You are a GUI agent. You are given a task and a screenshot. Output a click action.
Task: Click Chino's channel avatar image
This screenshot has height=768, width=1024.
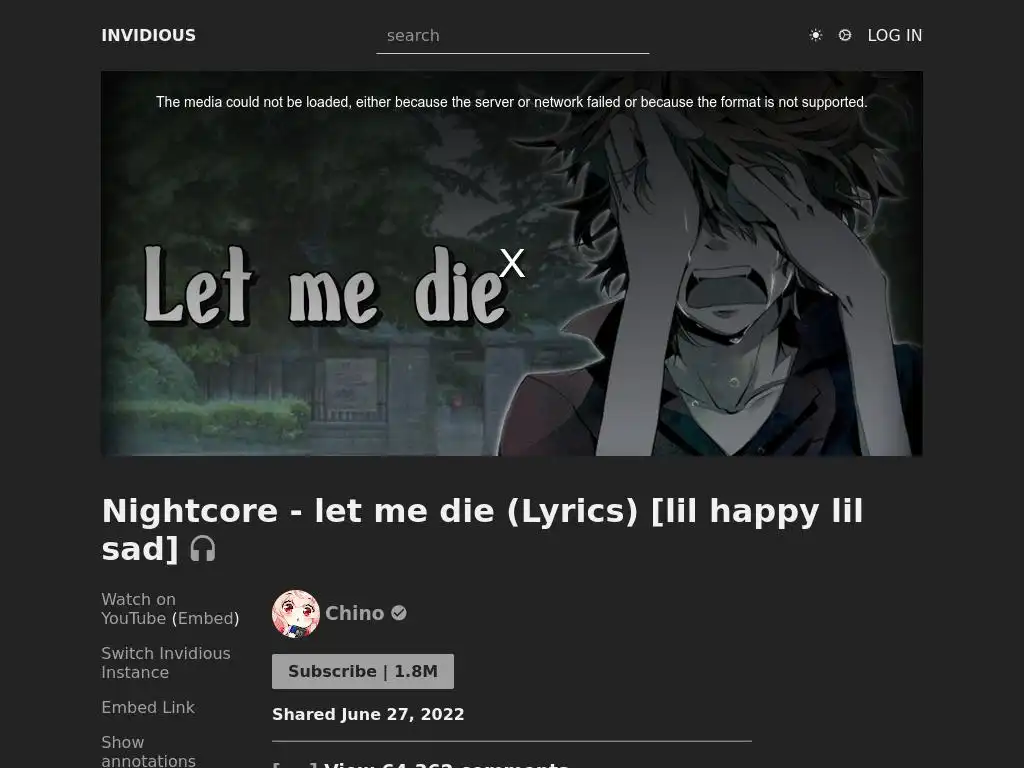tap(296, 614)
